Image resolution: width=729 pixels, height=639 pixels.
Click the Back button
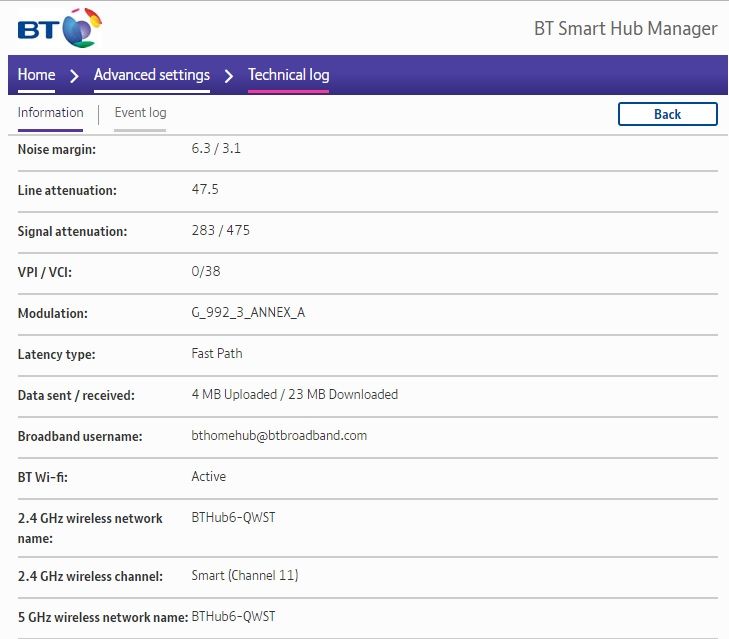click(x=668, y=114)
